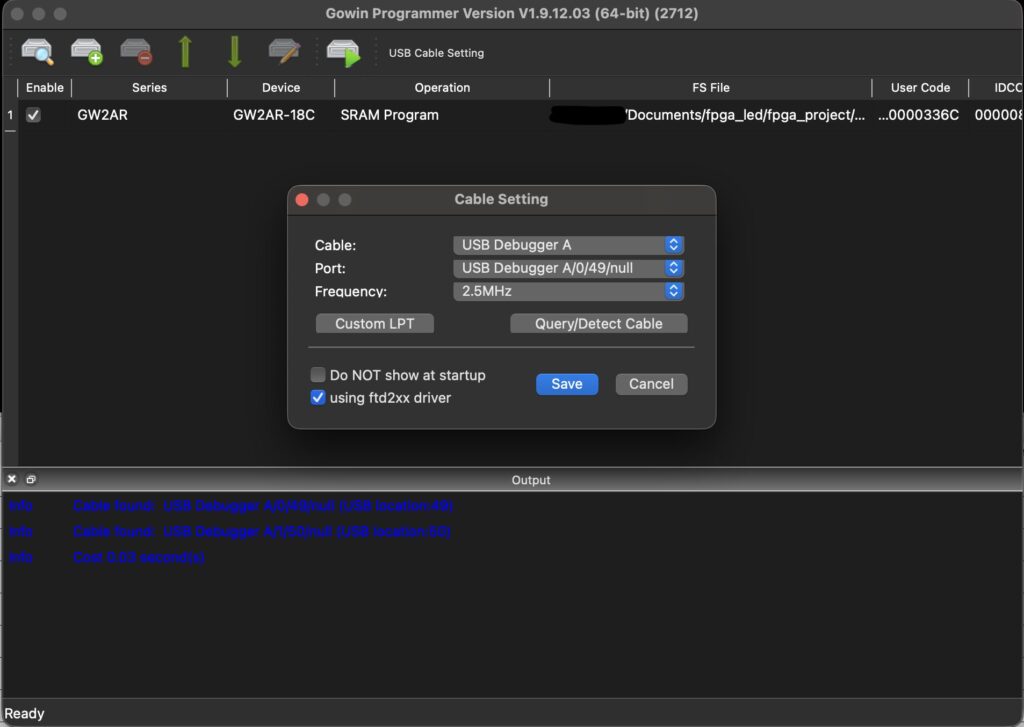Click the FS file path cell
1024x727 pixels.
711,115
